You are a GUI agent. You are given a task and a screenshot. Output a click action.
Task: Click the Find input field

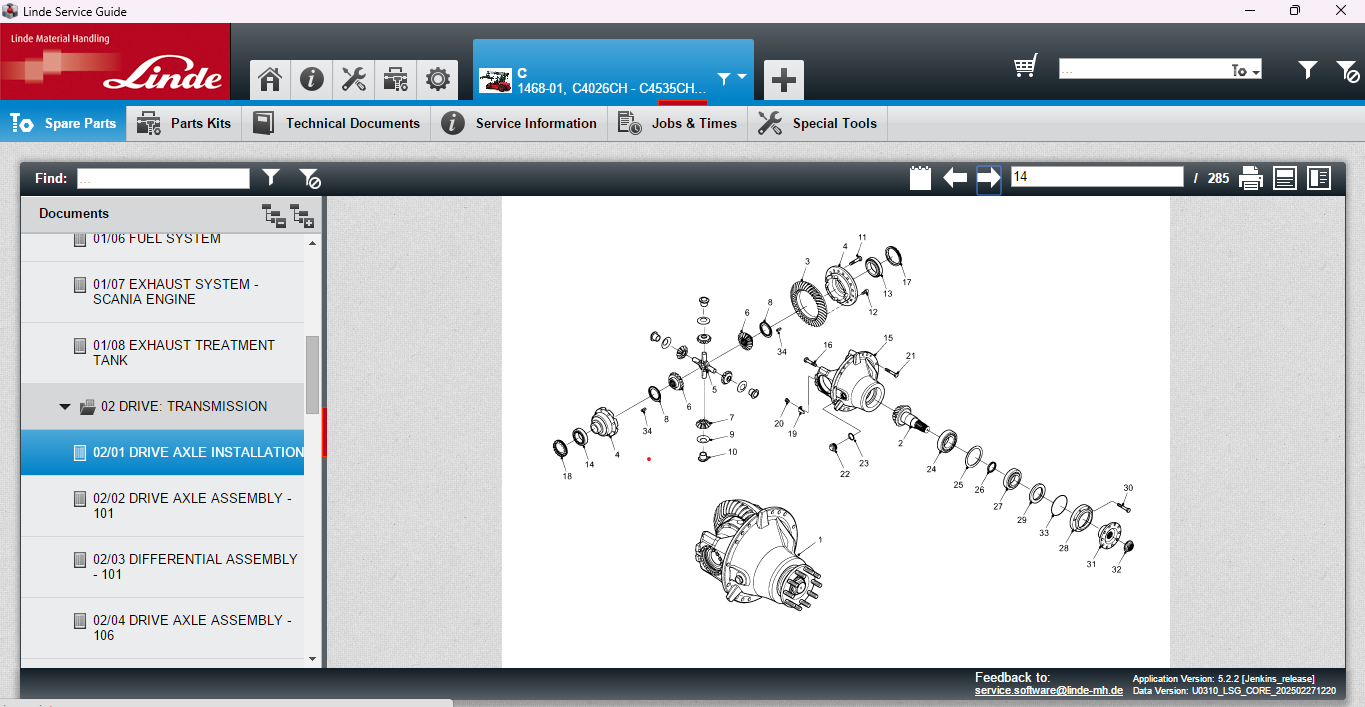163,178
